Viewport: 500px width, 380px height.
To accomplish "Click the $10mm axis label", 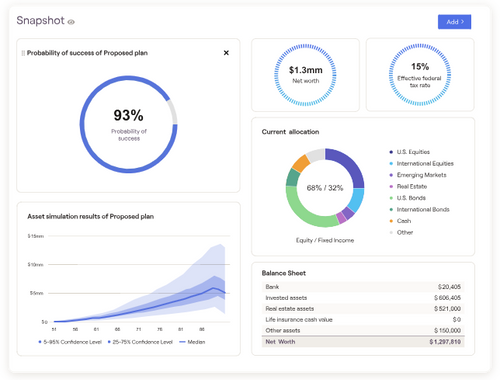I will click(36, 265).
